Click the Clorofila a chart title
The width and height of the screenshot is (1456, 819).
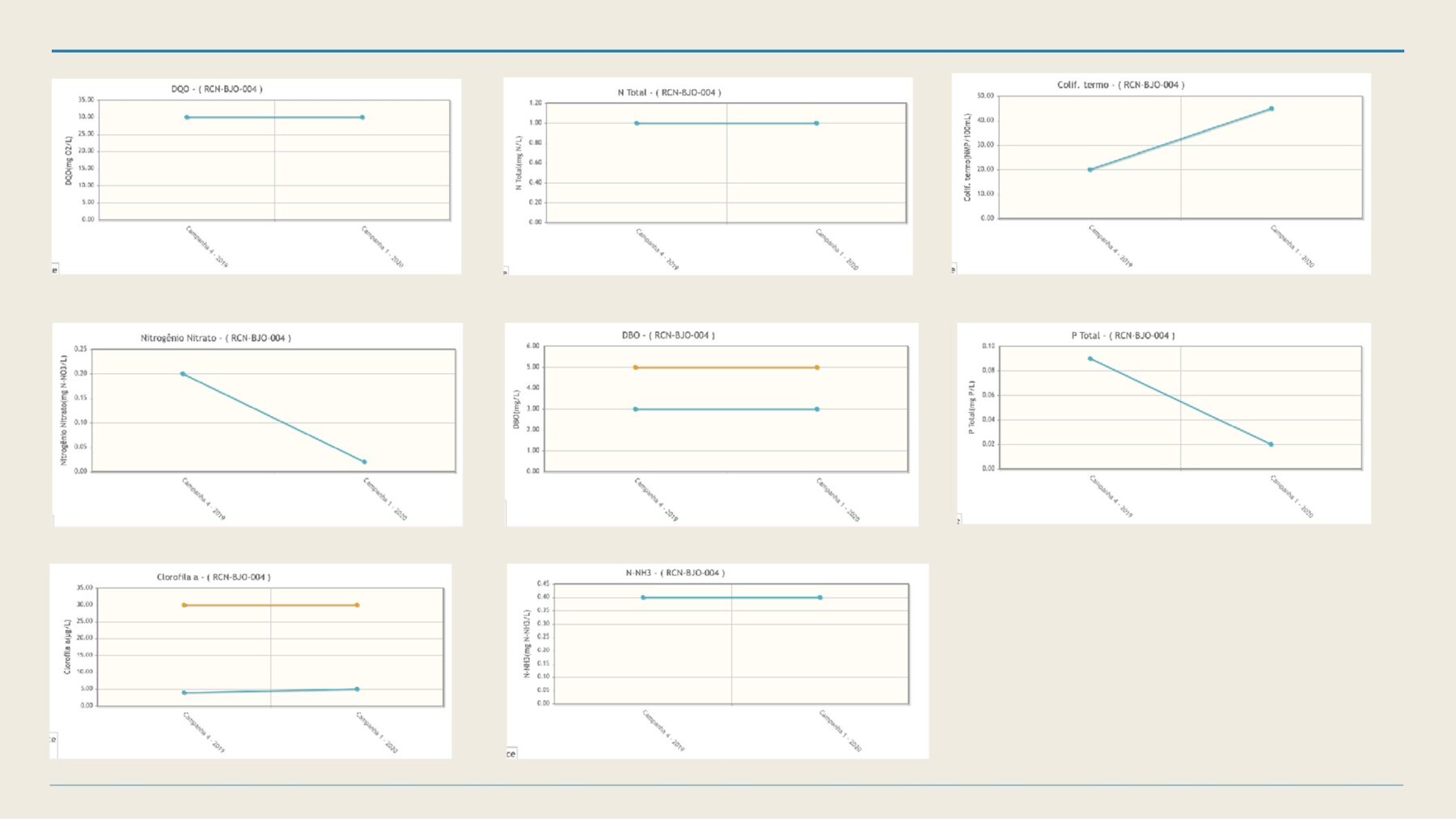tap(214, 578)
